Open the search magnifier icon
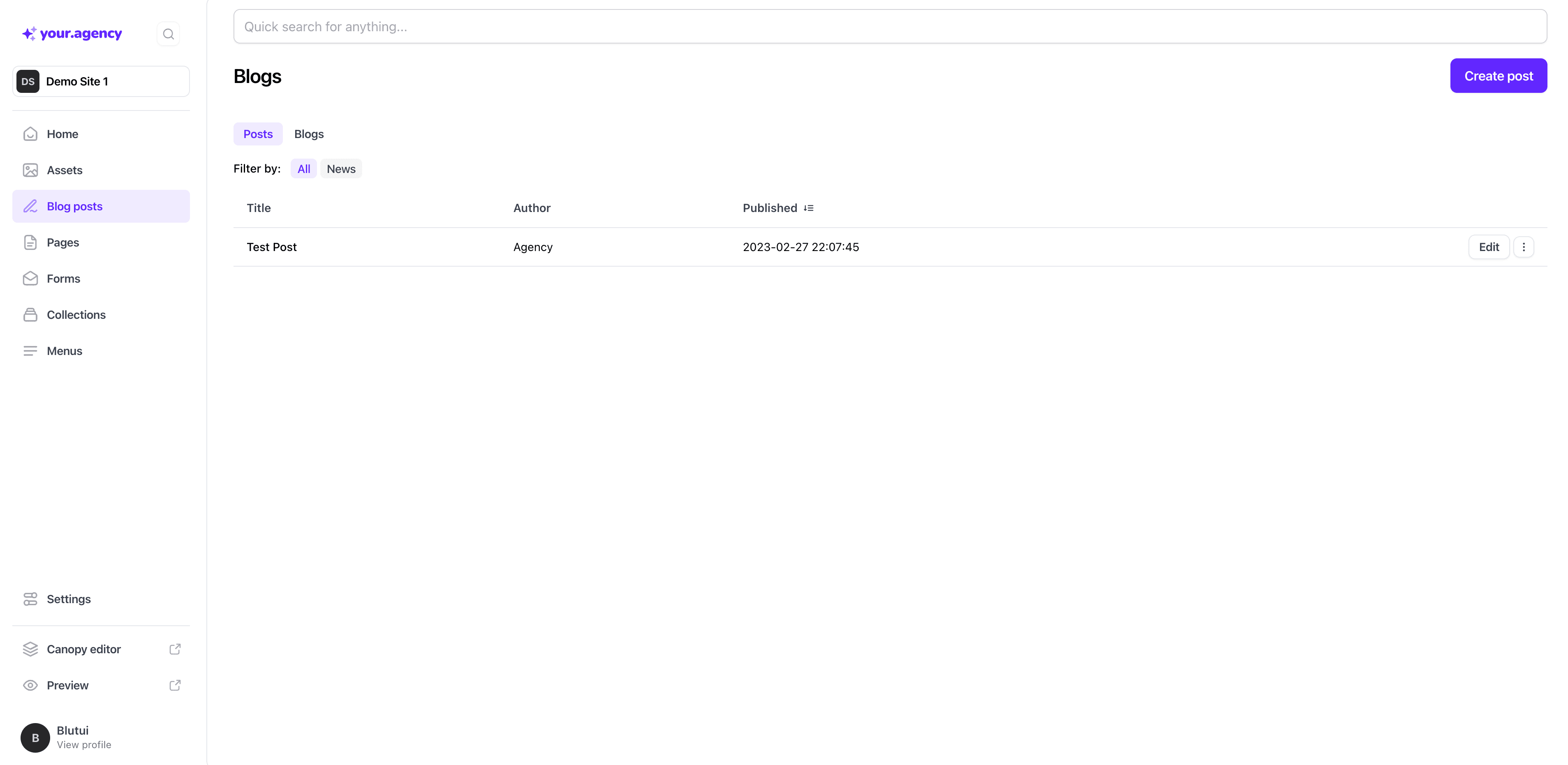The height and width of the screenshot is (765, 1568). tap(168, 33)
